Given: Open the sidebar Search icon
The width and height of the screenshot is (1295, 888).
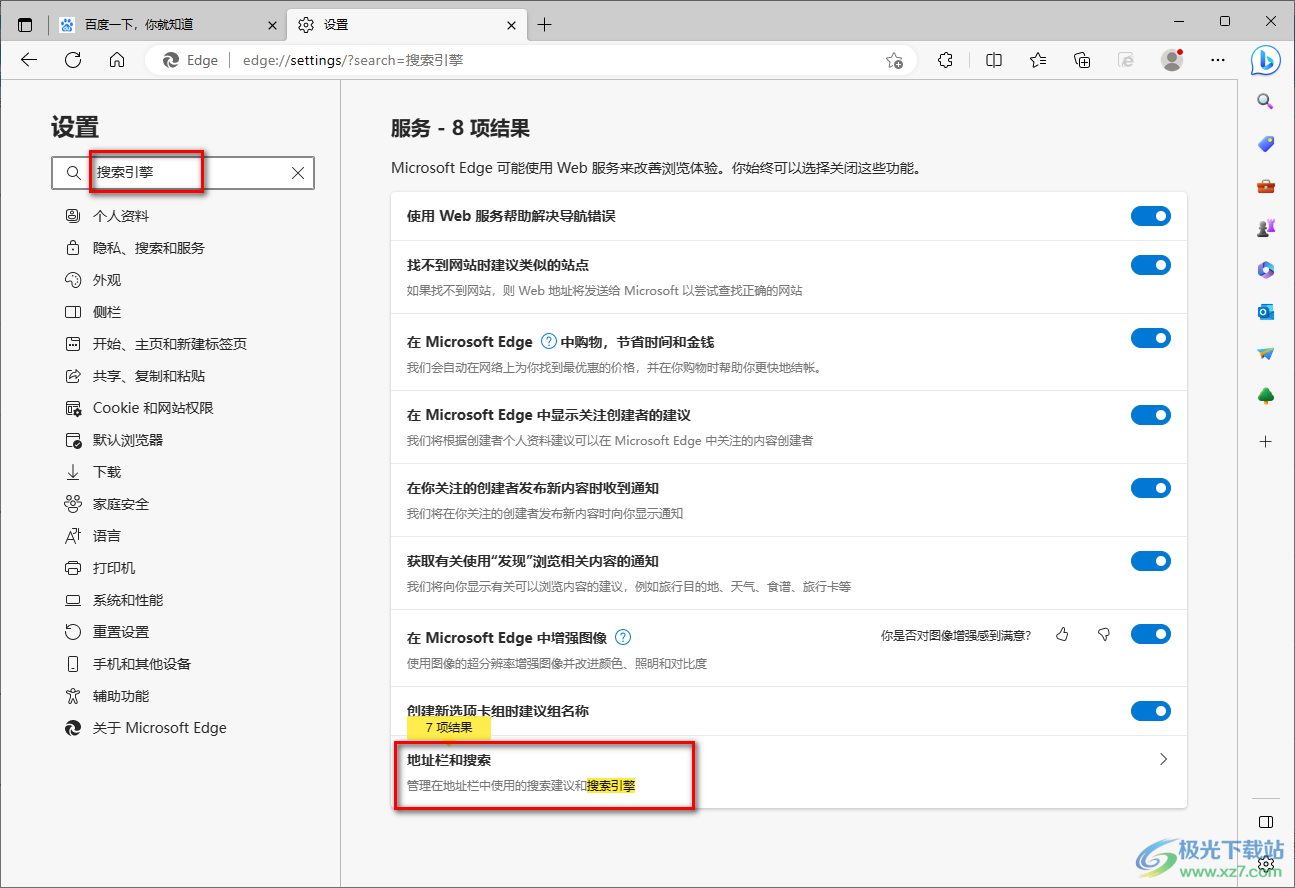Looking at the screenshot, I should (x=1266, y=101).
